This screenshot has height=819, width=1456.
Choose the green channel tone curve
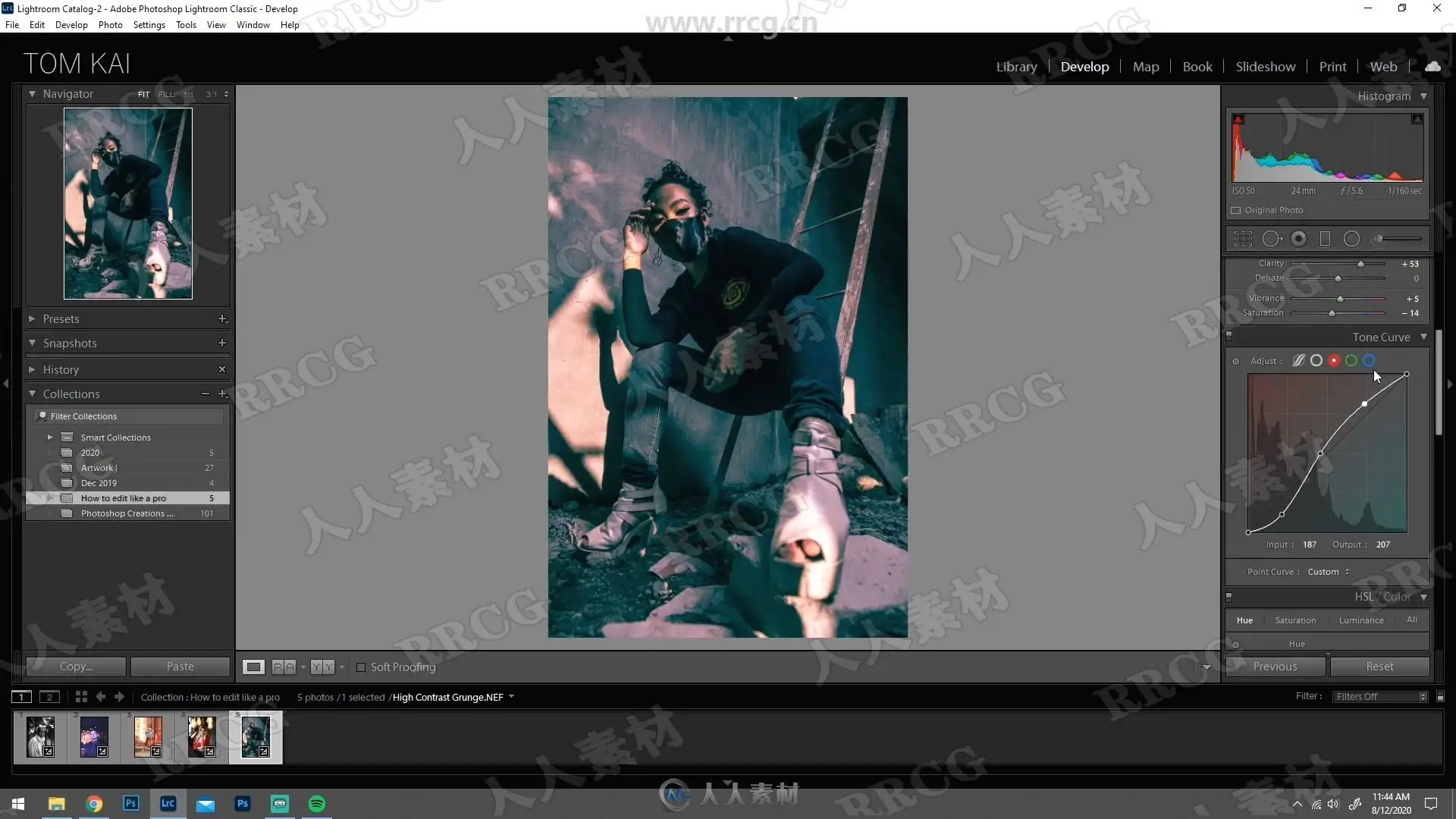pos(1351,361)
